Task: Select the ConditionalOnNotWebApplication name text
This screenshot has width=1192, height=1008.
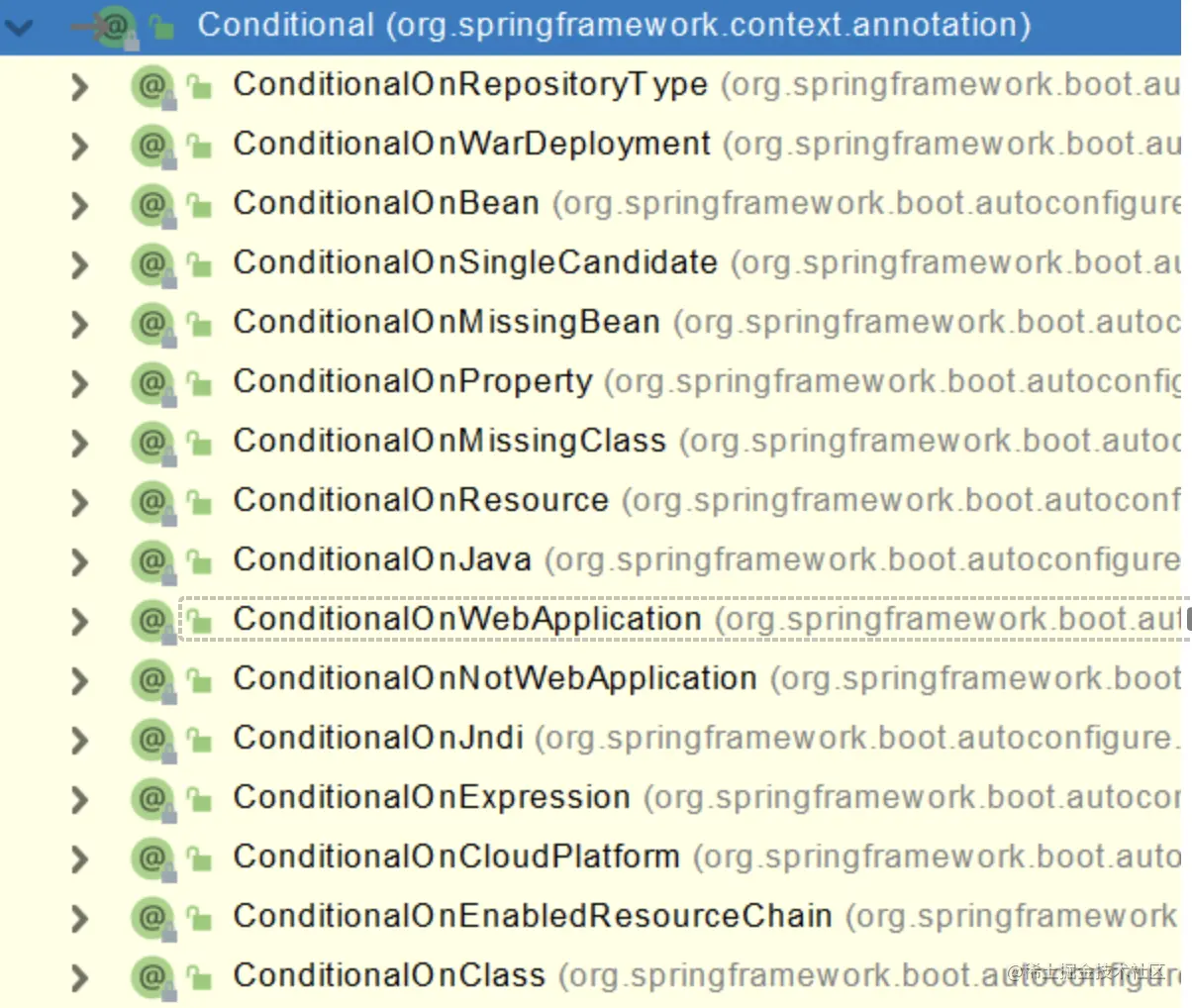Action: click(495, 679)
